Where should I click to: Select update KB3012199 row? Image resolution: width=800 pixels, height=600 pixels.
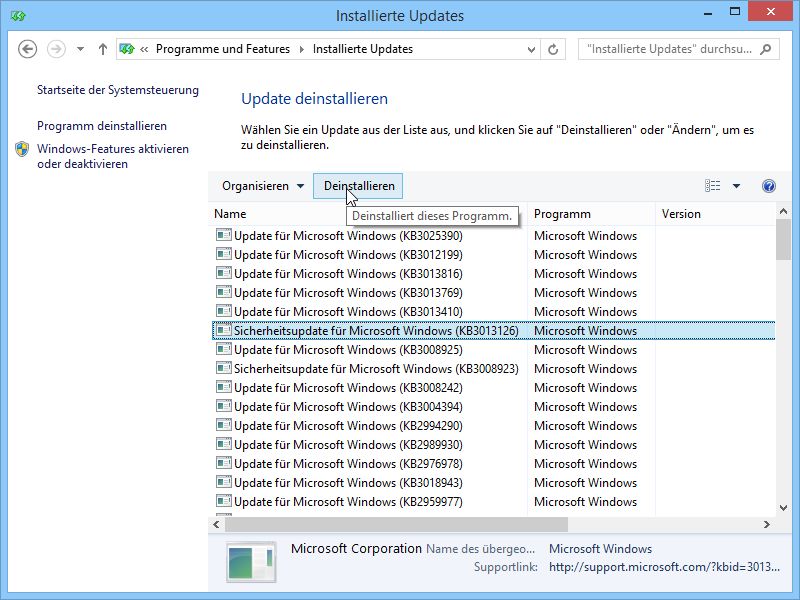point(493,255)
